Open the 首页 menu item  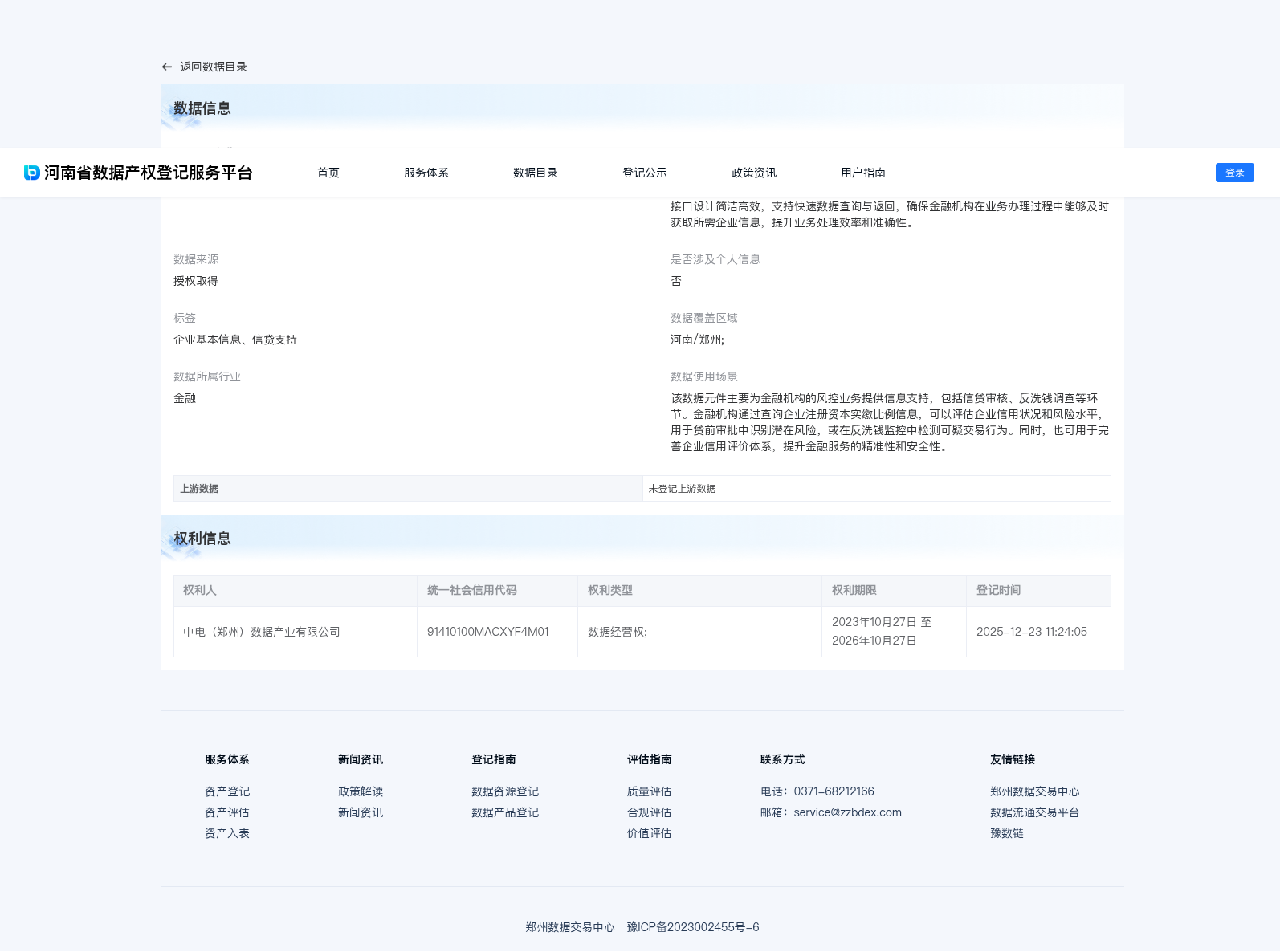[x=328, y=173]
